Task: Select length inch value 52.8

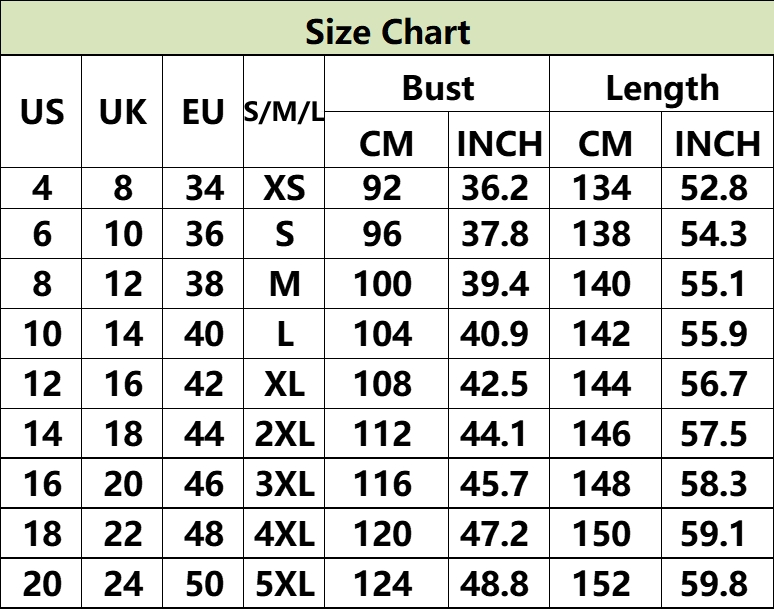Action: 717,188
